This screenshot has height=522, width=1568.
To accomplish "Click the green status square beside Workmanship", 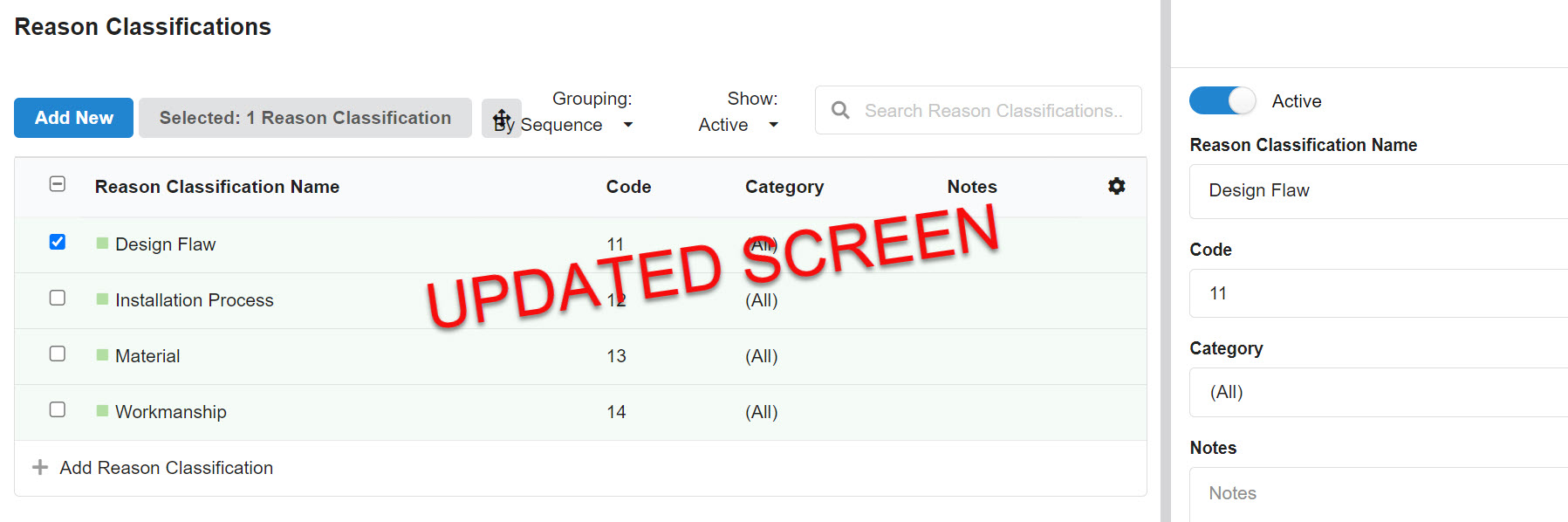I will pos(102,411).
